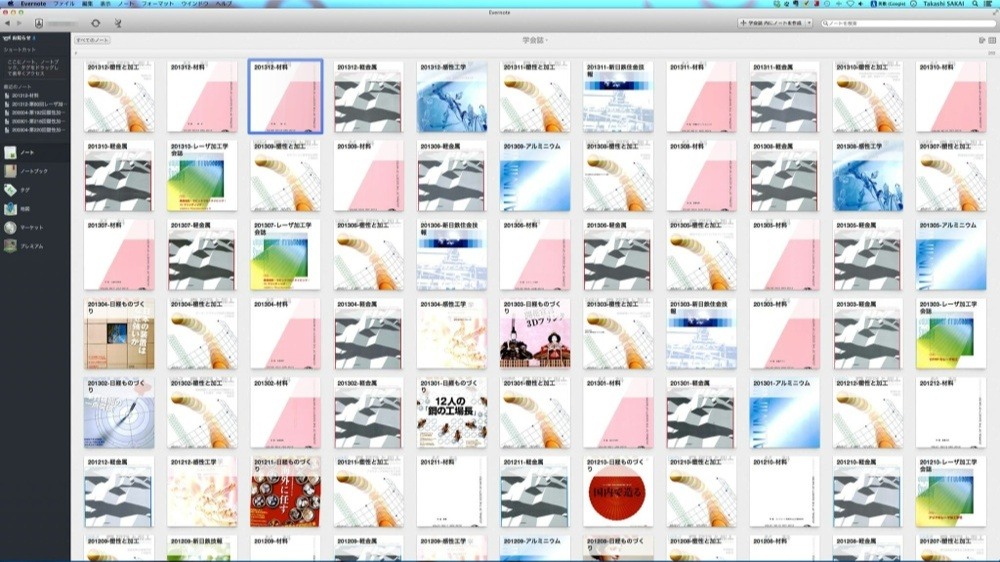Go forward with the right arrow
Viewport: 1000px width, 562px height.
point(18,23)
